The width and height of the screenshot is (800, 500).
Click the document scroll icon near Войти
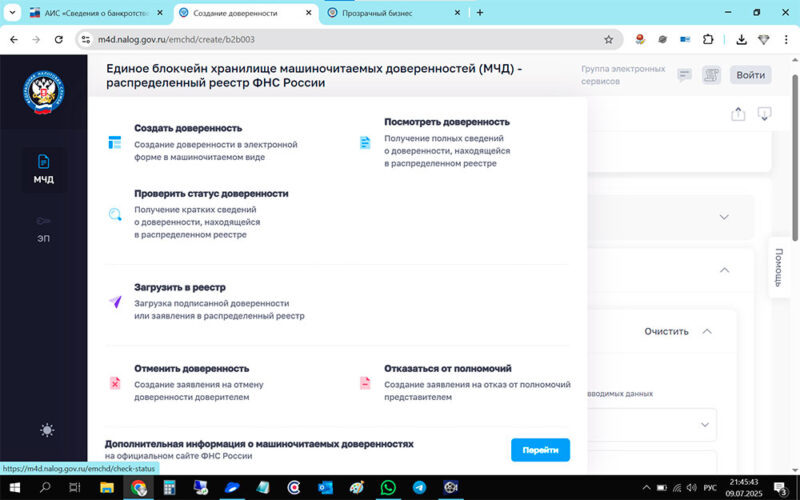pos(711,76)
